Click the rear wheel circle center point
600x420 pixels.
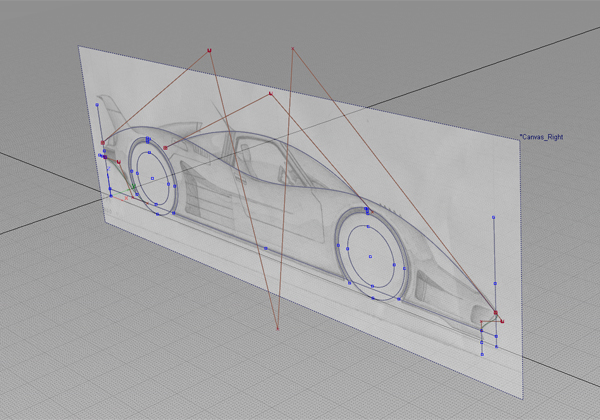coord(153,179)
